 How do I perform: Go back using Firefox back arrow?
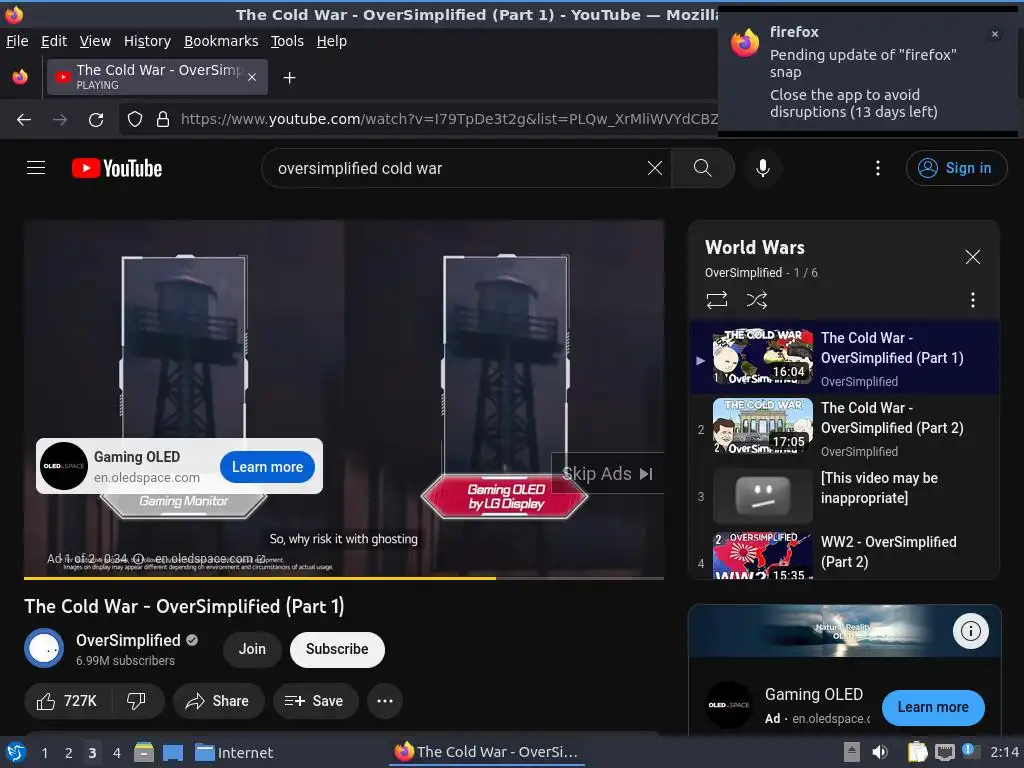coord(24,120)
